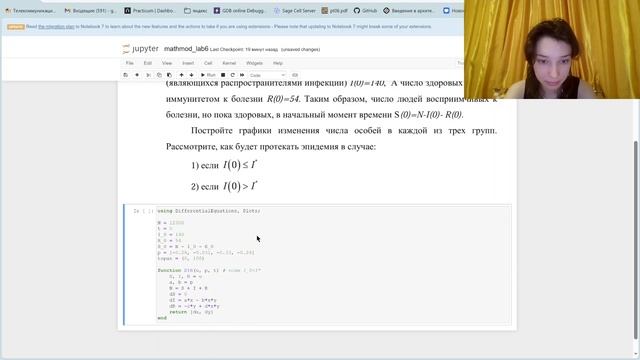Screen dimensions: 640x360
Task: Open the Sage Cell Server bookmark
Action: (295, 11)
